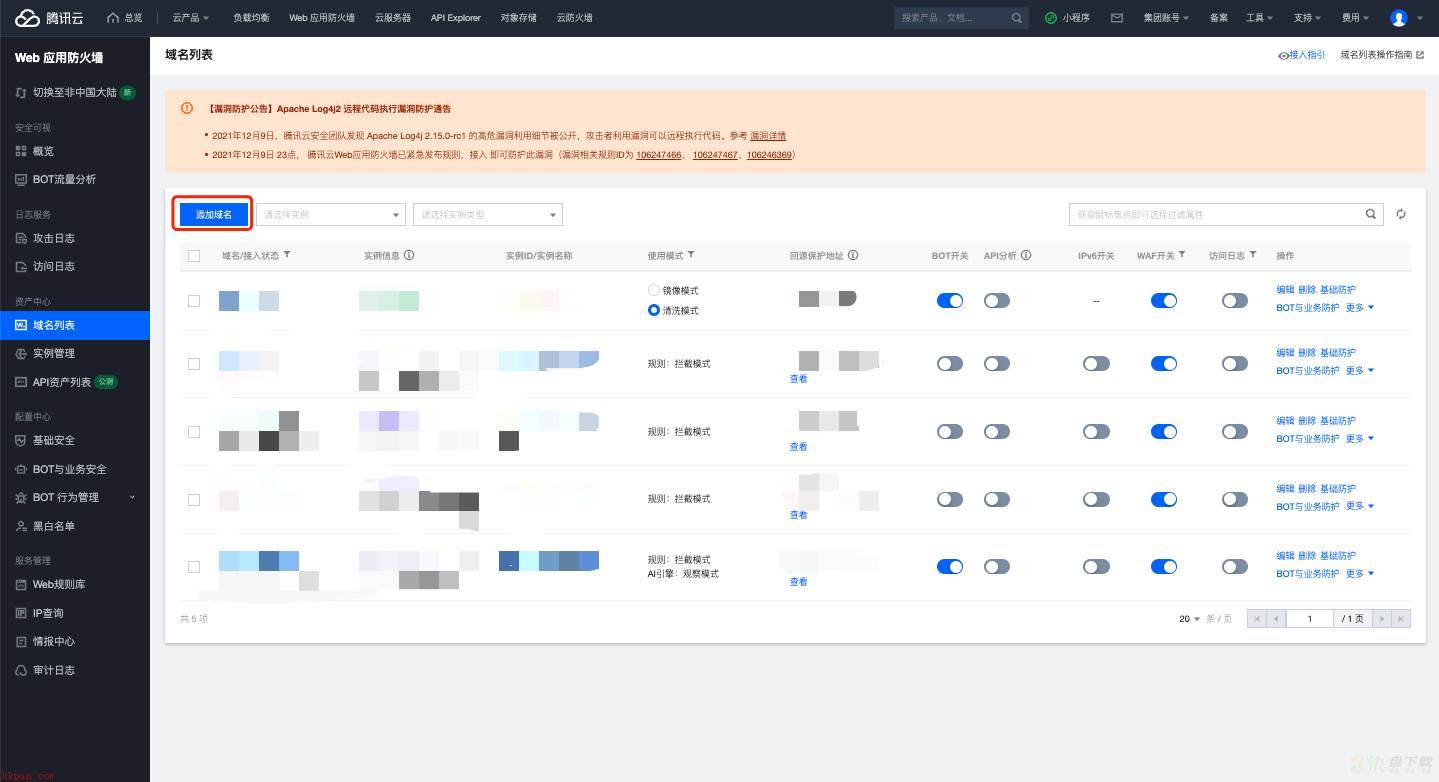1439x782 pixels.
Task: Click the search magnifier in top bar
Action: coord(1017,18)
